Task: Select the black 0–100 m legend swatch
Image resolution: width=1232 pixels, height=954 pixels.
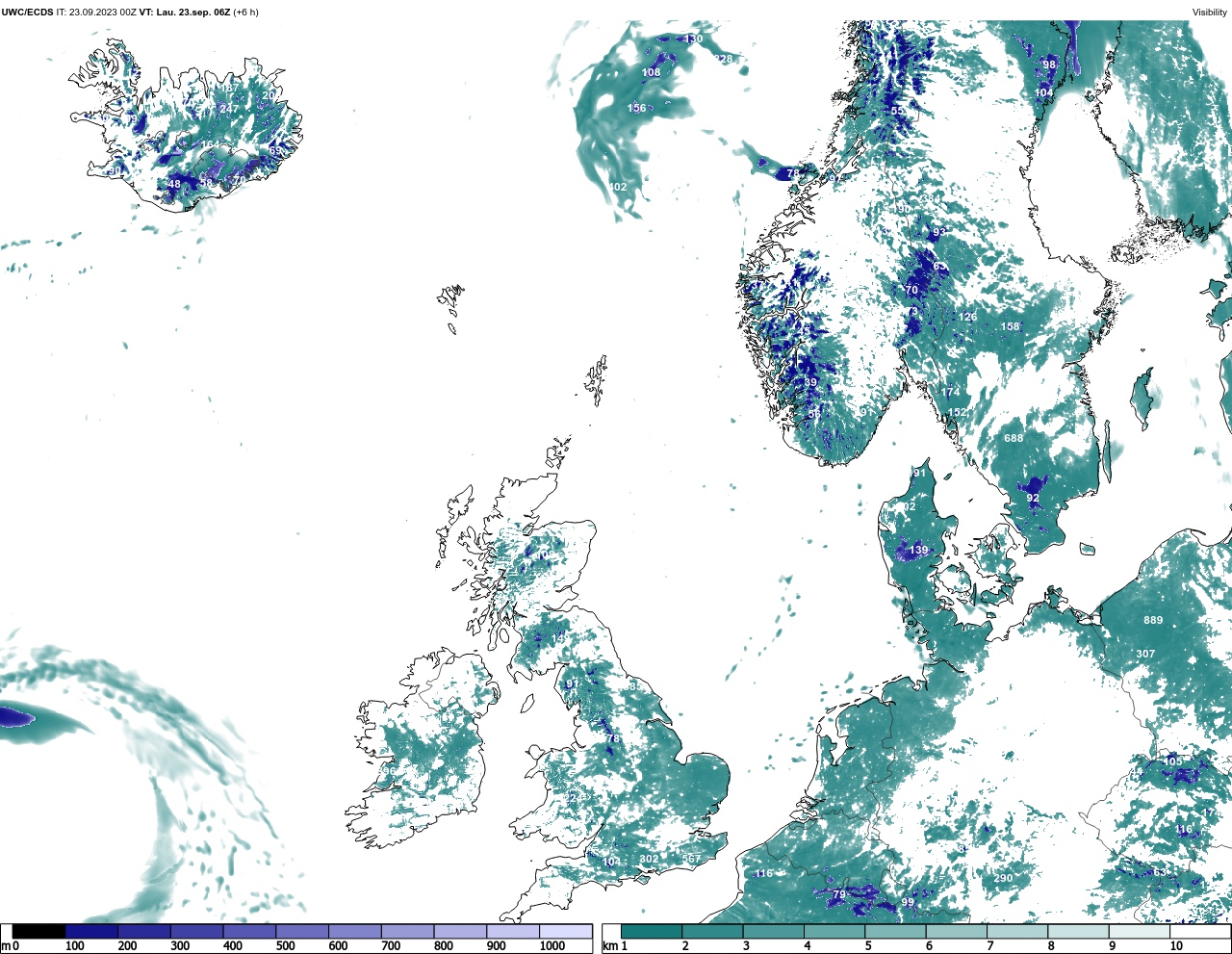Action: pos(38,932)
